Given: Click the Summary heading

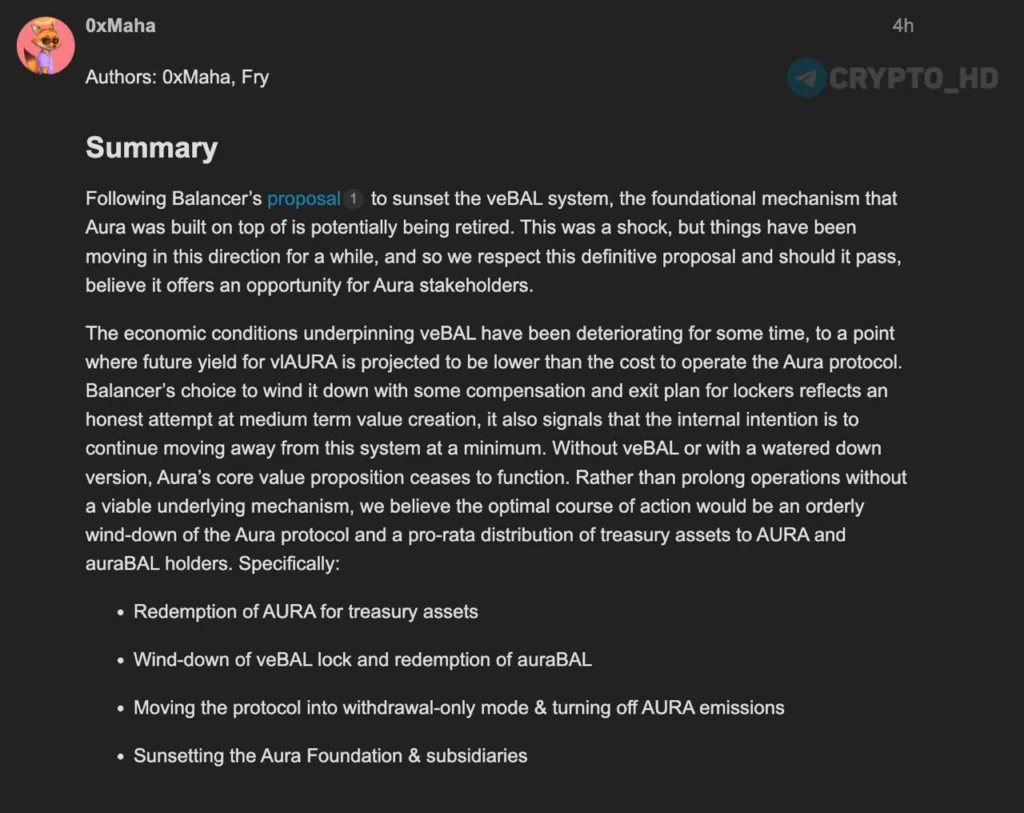Looking at the screenshot, I should (x=151, y=148).
